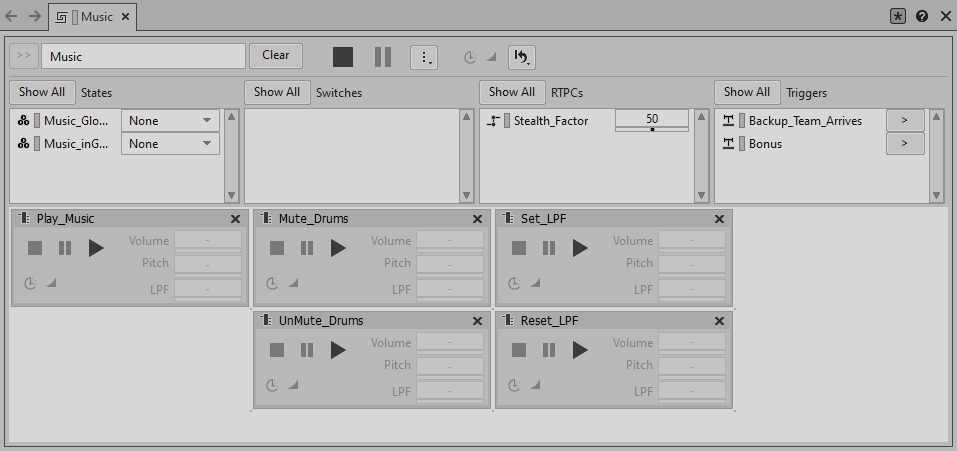957x451 pixels.
Task: Click Show All for States
Action: click(42, 92)
